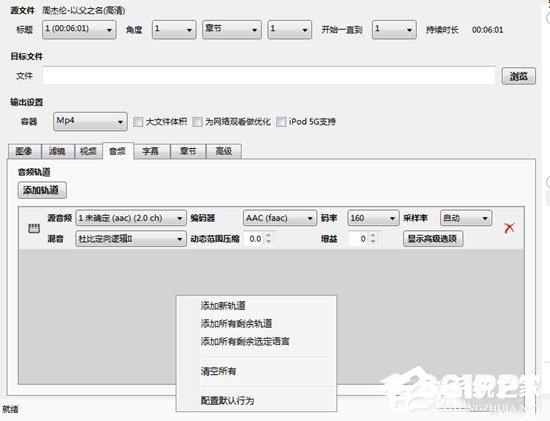Open the chapter start dropdown after 章节

click(289, 29)
